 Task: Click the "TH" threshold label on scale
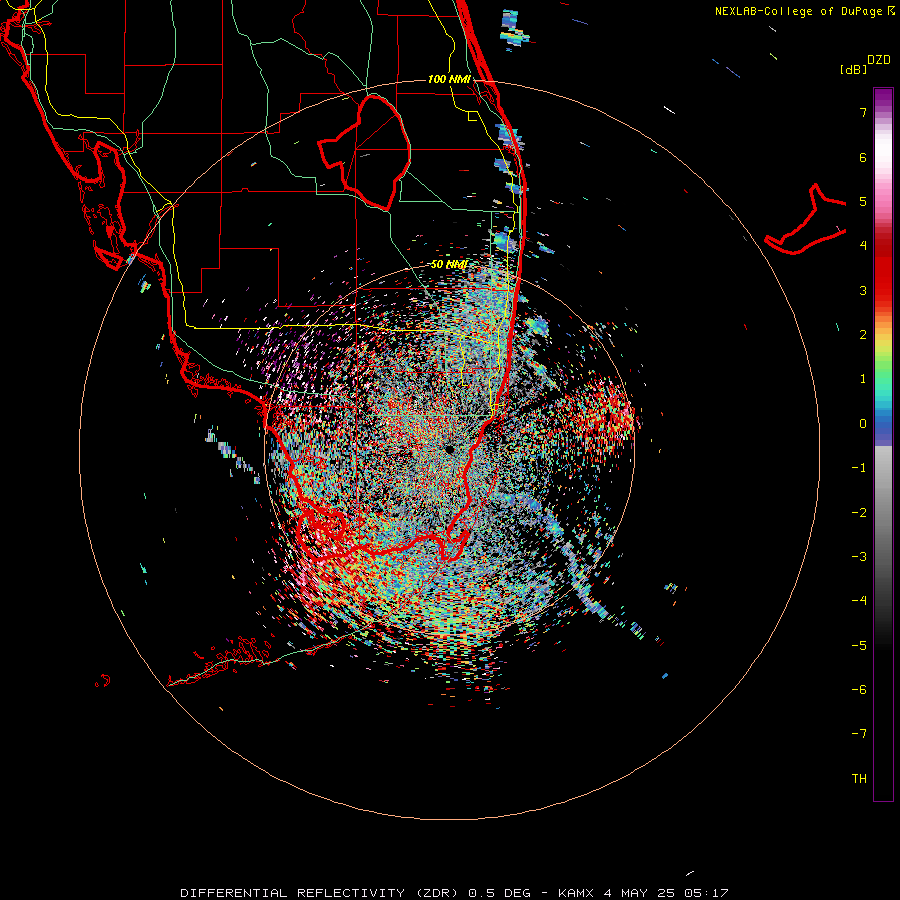coord(859,779)
